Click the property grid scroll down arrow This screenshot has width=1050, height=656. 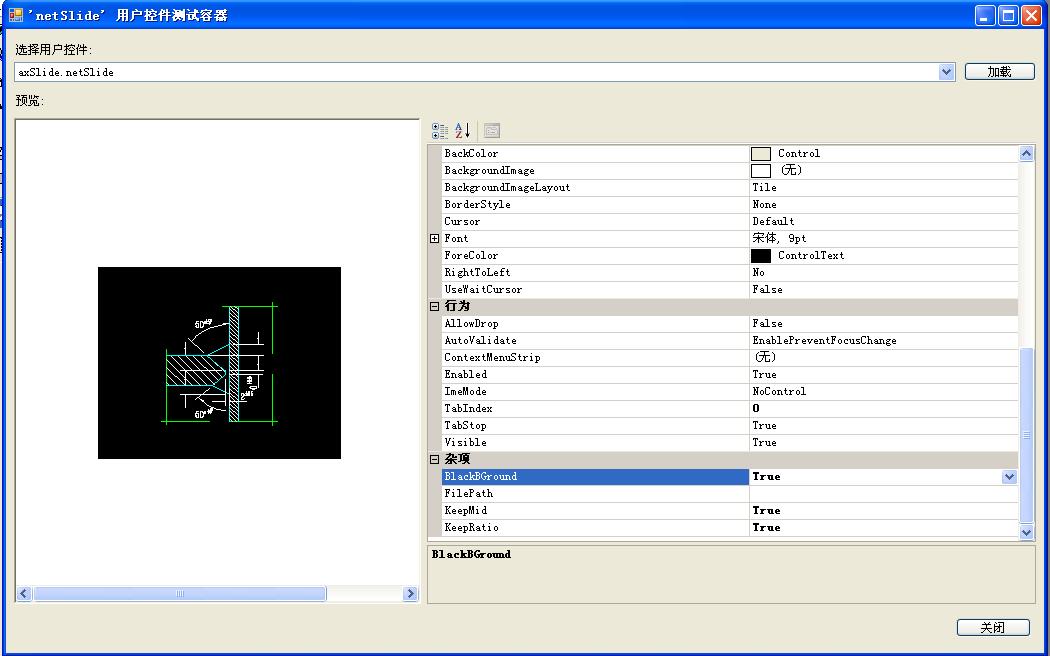click(1027, 532)
